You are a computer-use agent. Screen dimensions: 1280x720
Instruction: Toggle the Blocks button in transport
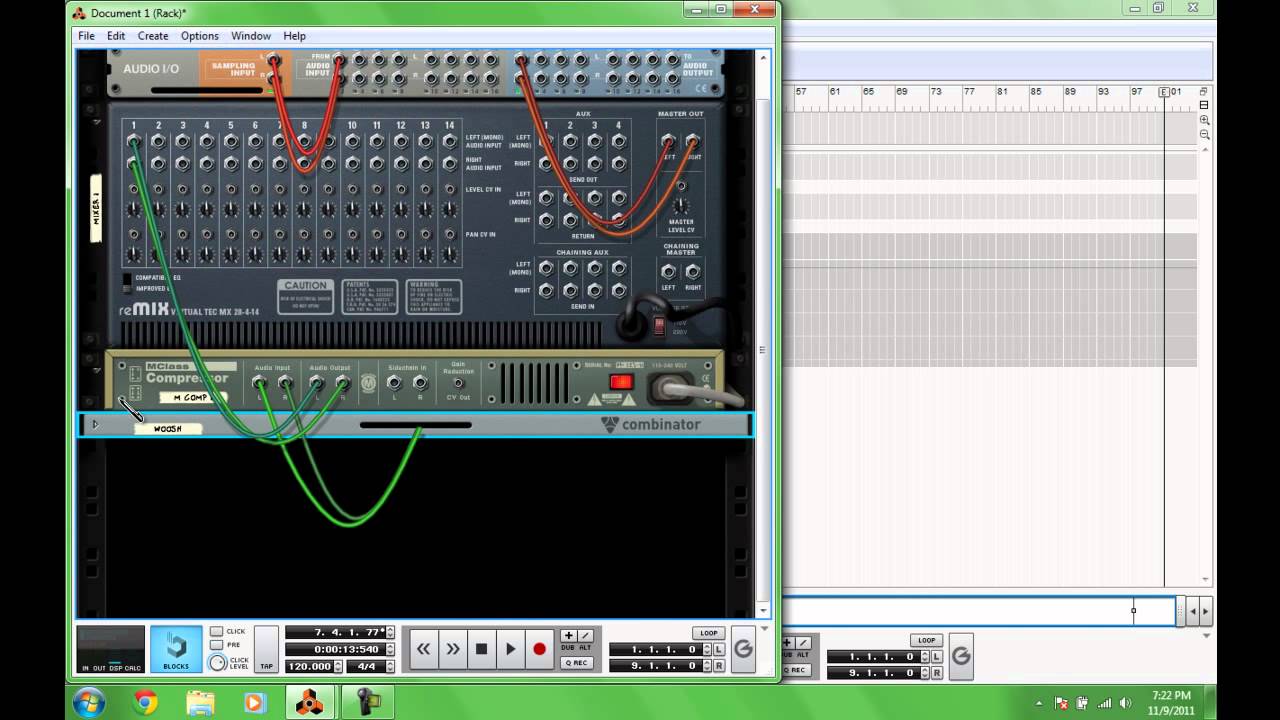point(175,649)
